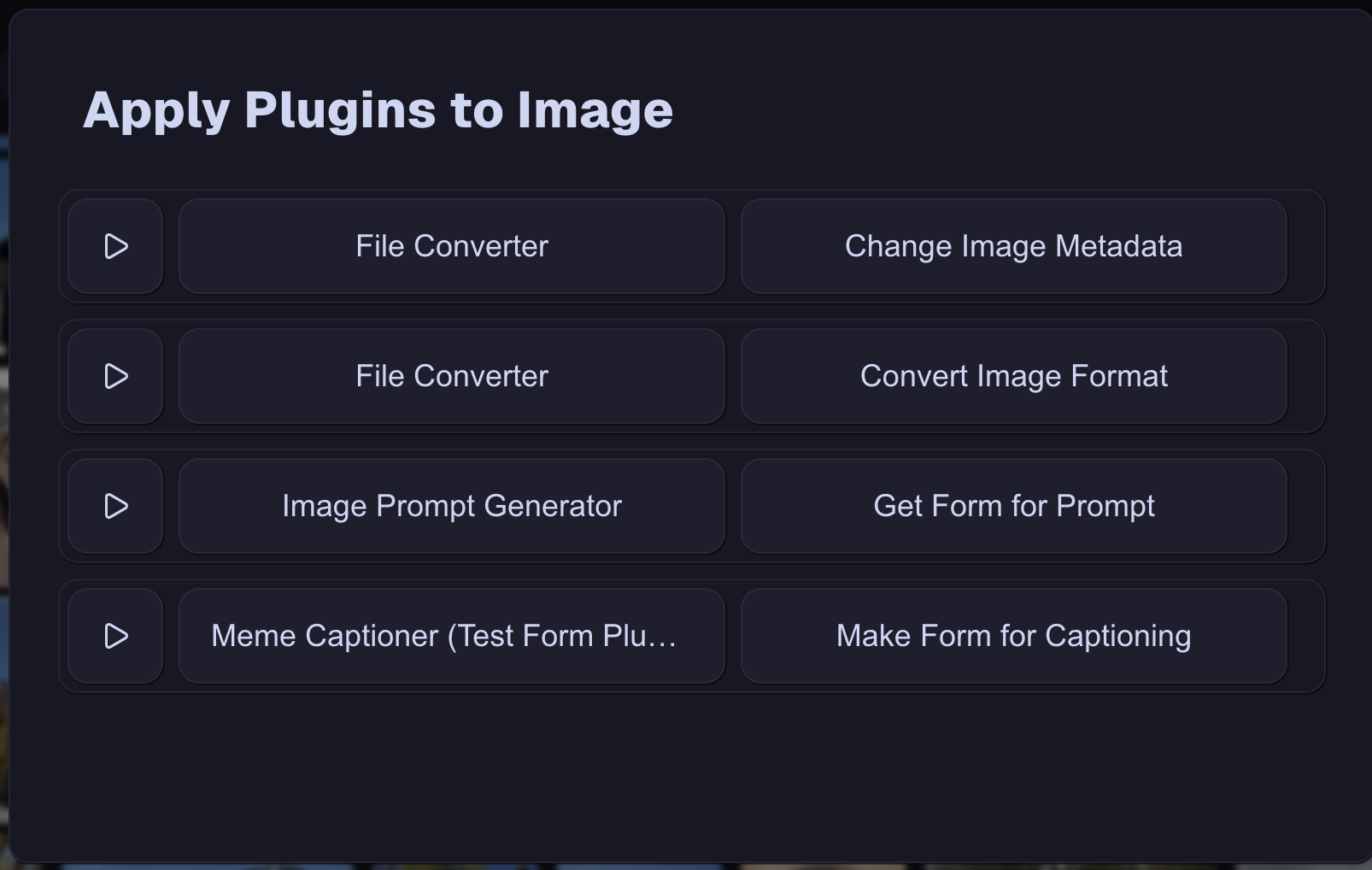Click the Get Form for Prompt action button

click(x=1013, y=505)
